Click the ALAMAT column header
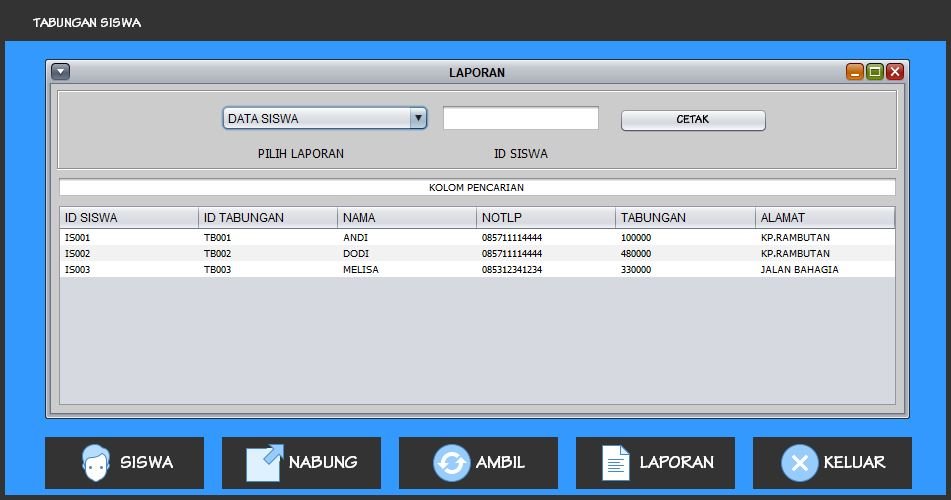The height and width of the screenshot is (500, 951). pyautogui.click(x=824, y=217)
